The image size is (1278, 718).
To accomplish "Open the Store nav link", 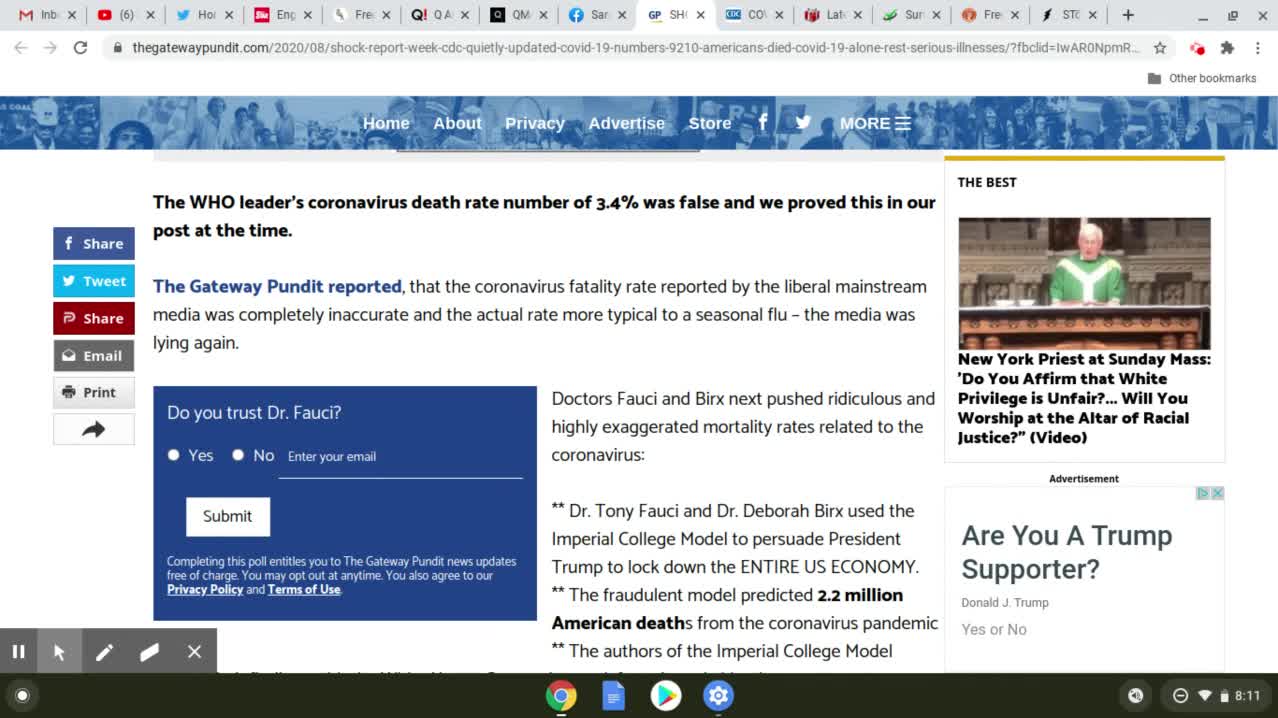I will [x=710, y=123].
